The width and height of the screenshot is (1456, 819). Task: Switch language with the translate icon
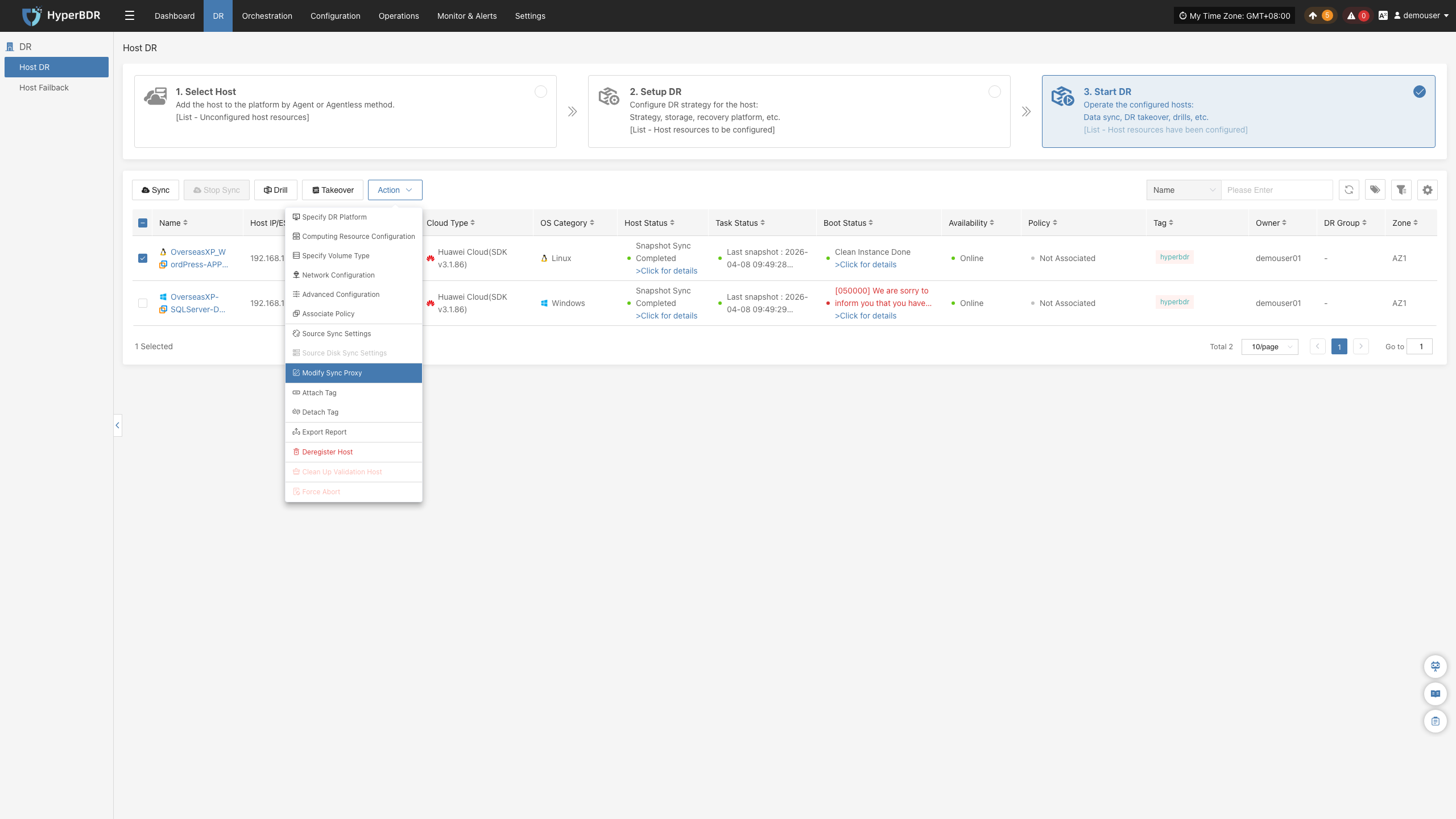(1383, 16)
